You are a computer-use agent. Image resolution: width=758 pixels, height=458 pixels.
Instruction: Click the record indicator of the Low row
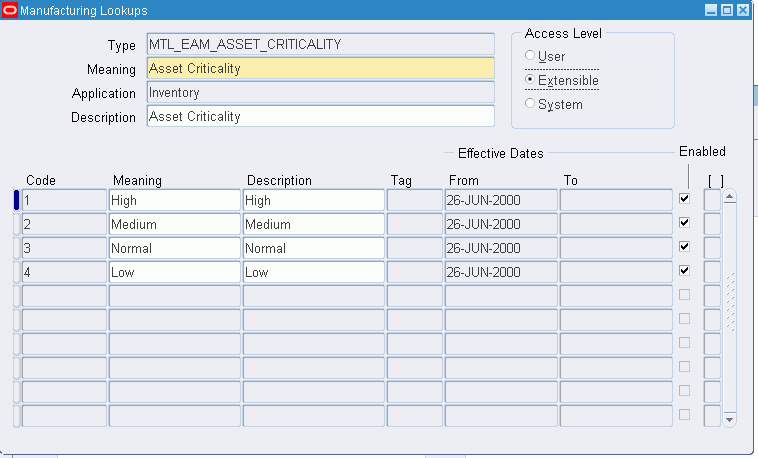tap(16, 272)
